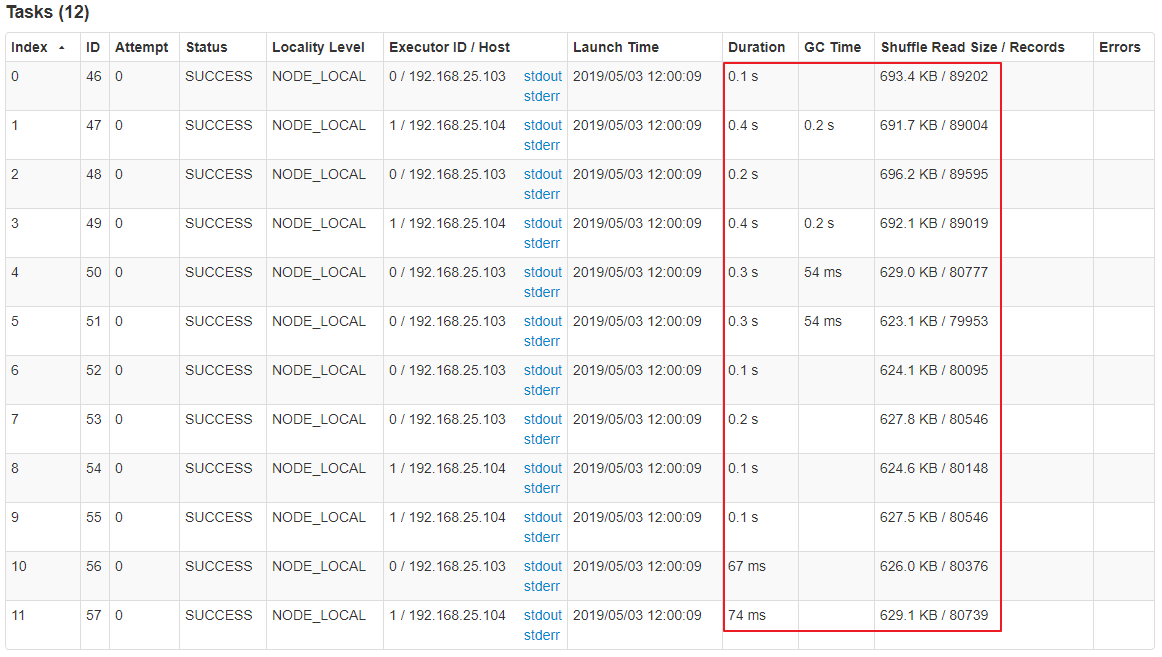The width and height of the screenshot is (1162, 657).
Task: Open stderr log for task ID 46
Action: (542, 96)
